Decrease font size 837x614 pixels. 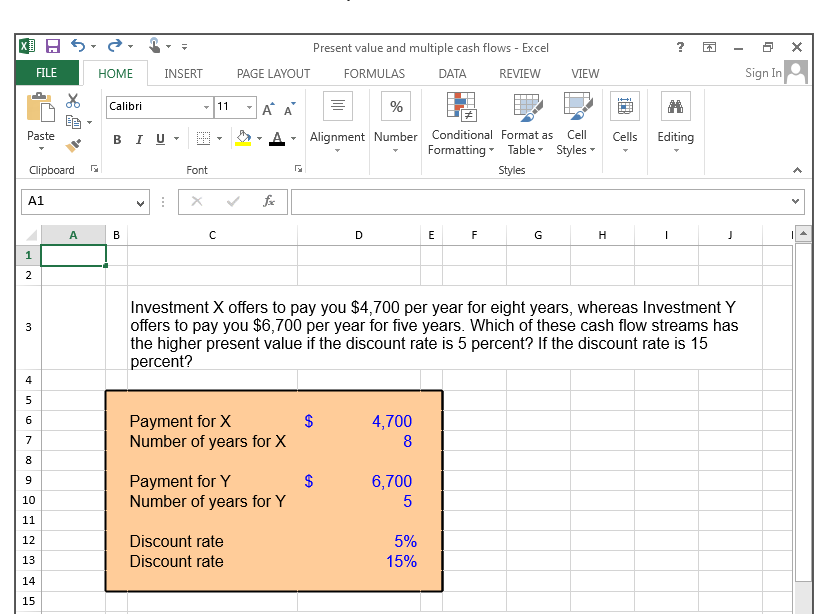tap(290, 109)
